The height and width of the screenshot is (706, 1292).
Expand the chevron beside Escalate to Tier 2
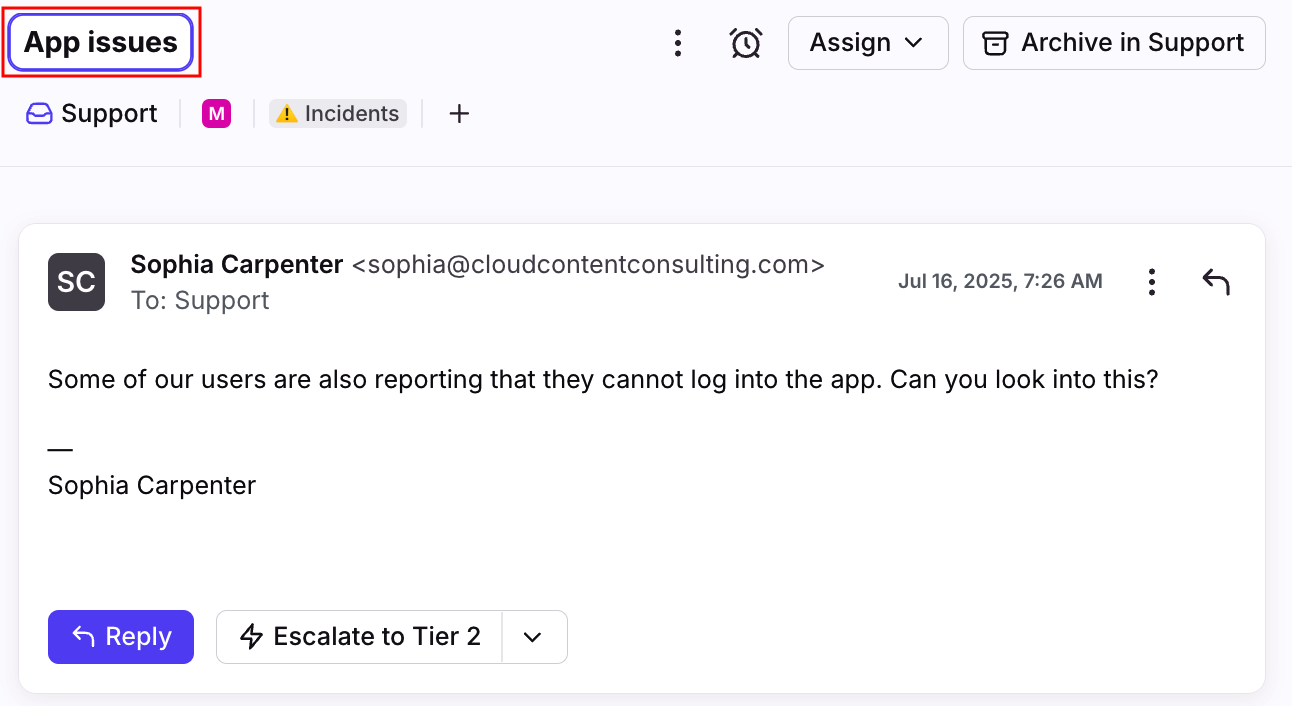pos(533,637)
